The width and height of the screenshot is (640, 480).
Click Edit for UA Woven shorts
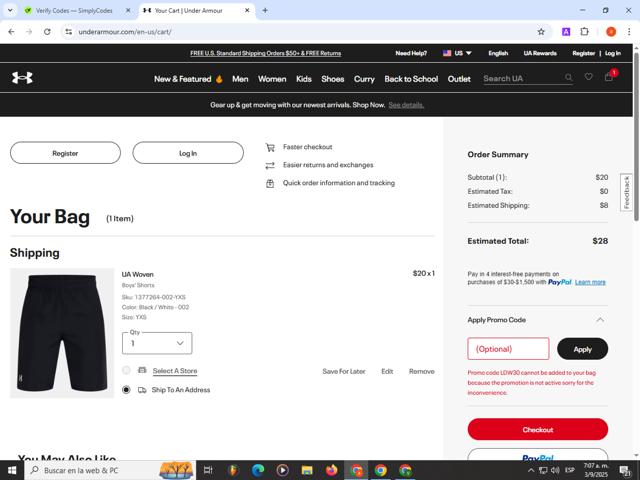tap(387, 371)
